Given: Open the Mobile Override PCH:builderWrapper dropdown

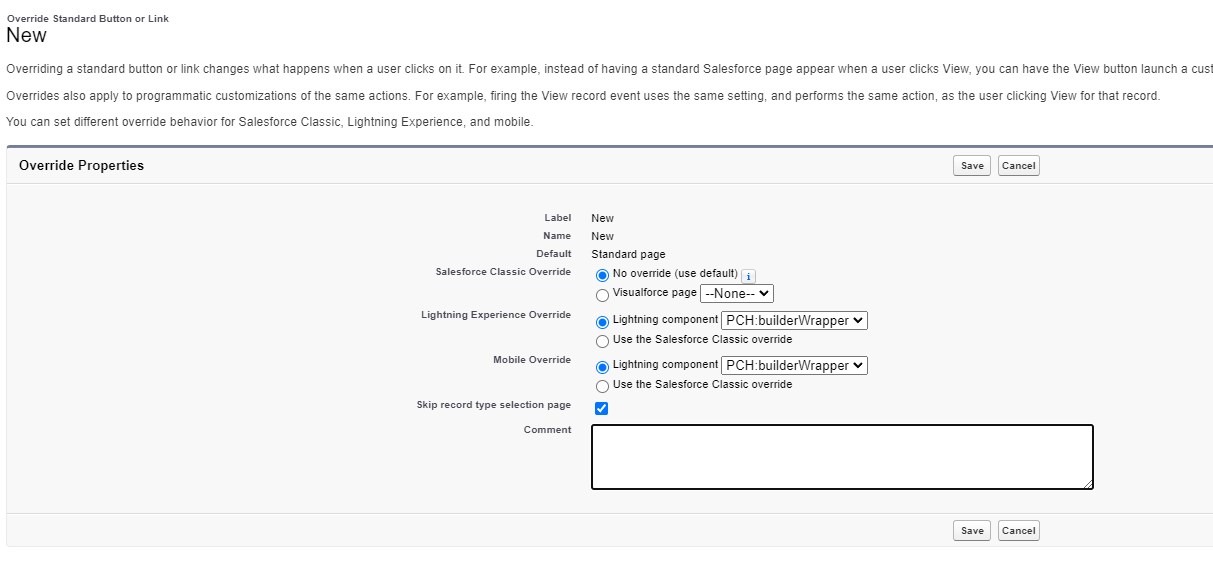Looking at the screenshot, I should (x=794, y=366).
